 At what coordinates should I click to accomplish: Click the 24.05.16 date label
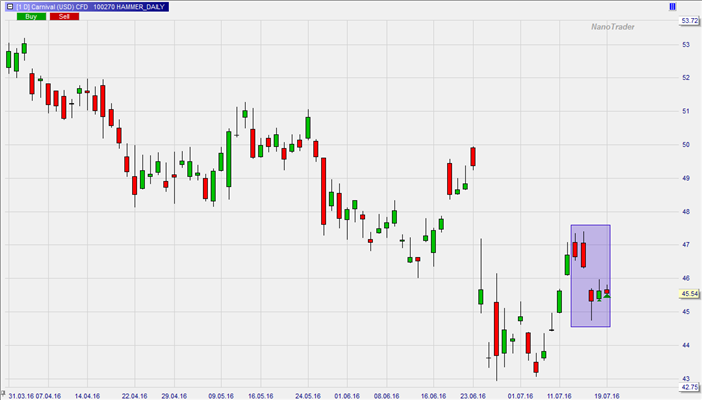coord(308,396)
